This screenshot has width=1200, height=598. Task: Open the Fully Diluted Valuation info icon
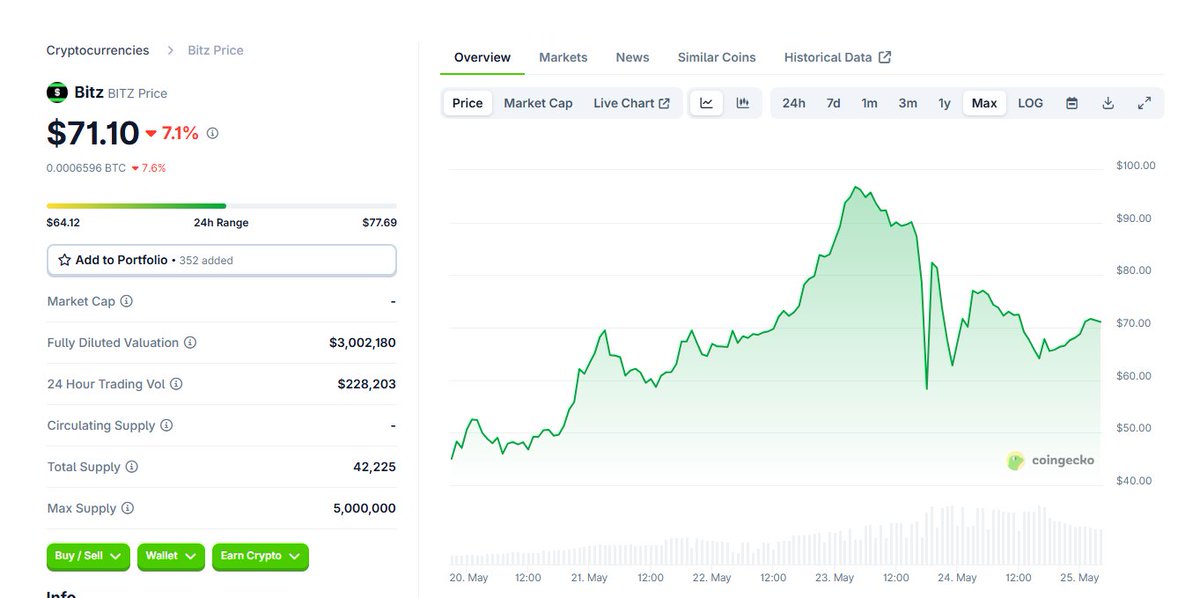190,342
